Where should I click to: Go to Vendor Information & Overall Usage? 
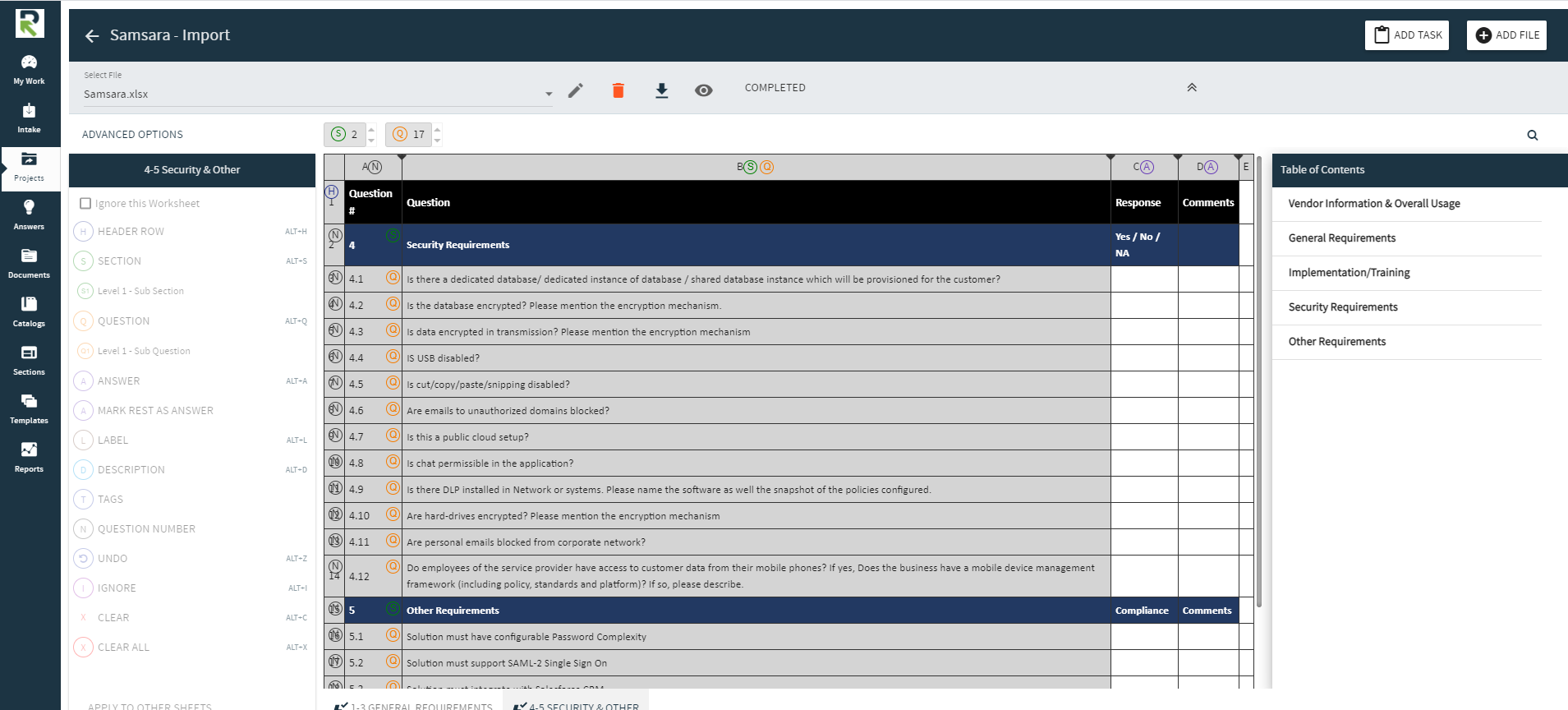(1374, 204)
